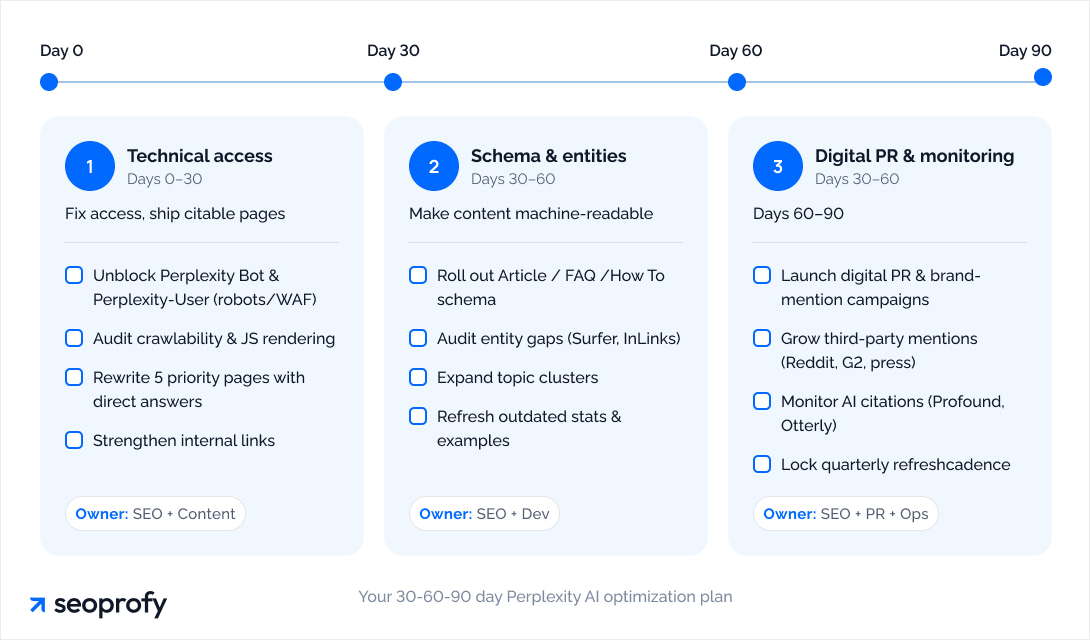Viewport: 1090px width, 640px height.
Task: Click the Day 30 label
Action: tap(393, 51)
